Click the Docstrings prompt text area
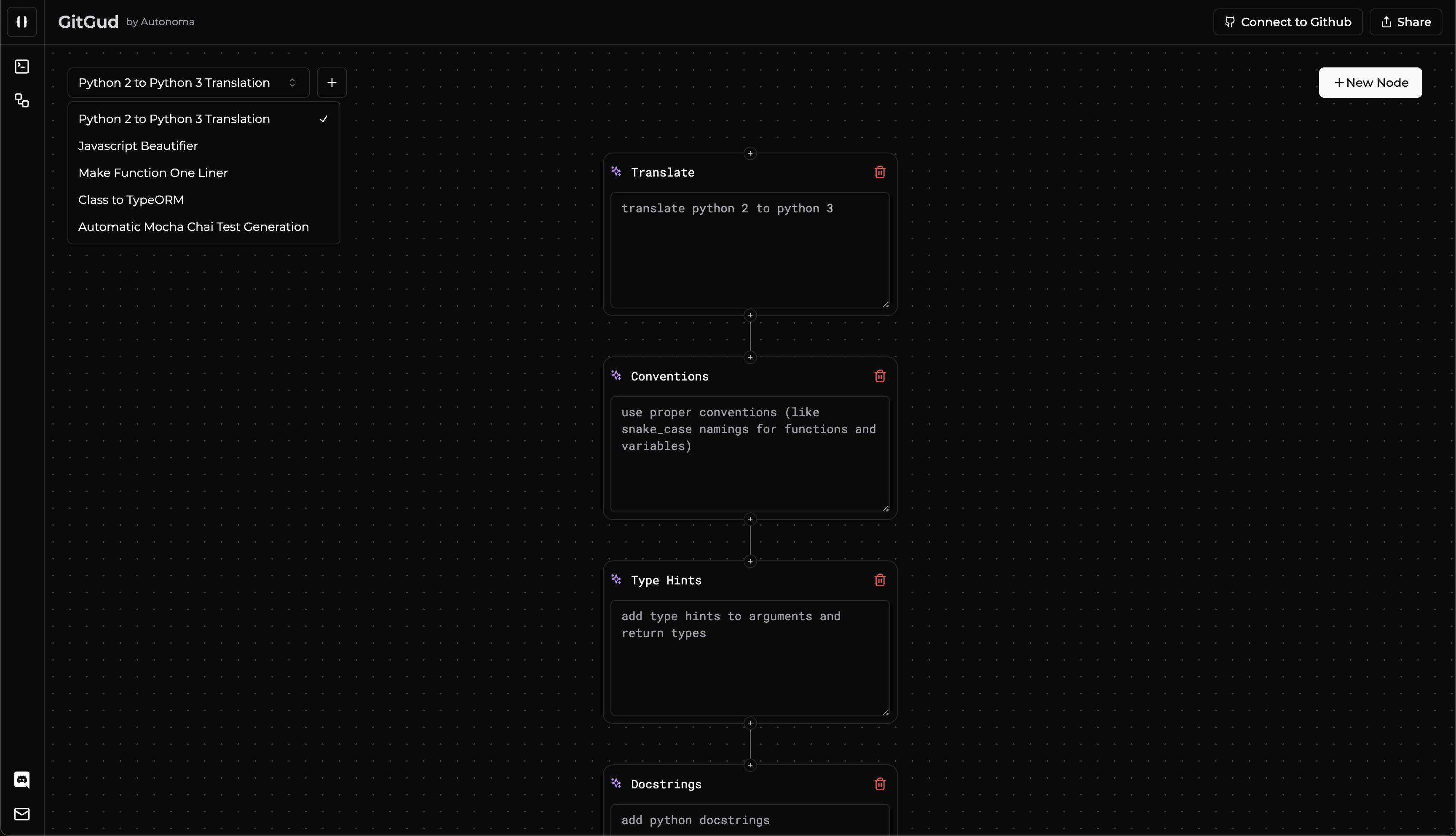The image size is (1456, 836). click(750, 820)
